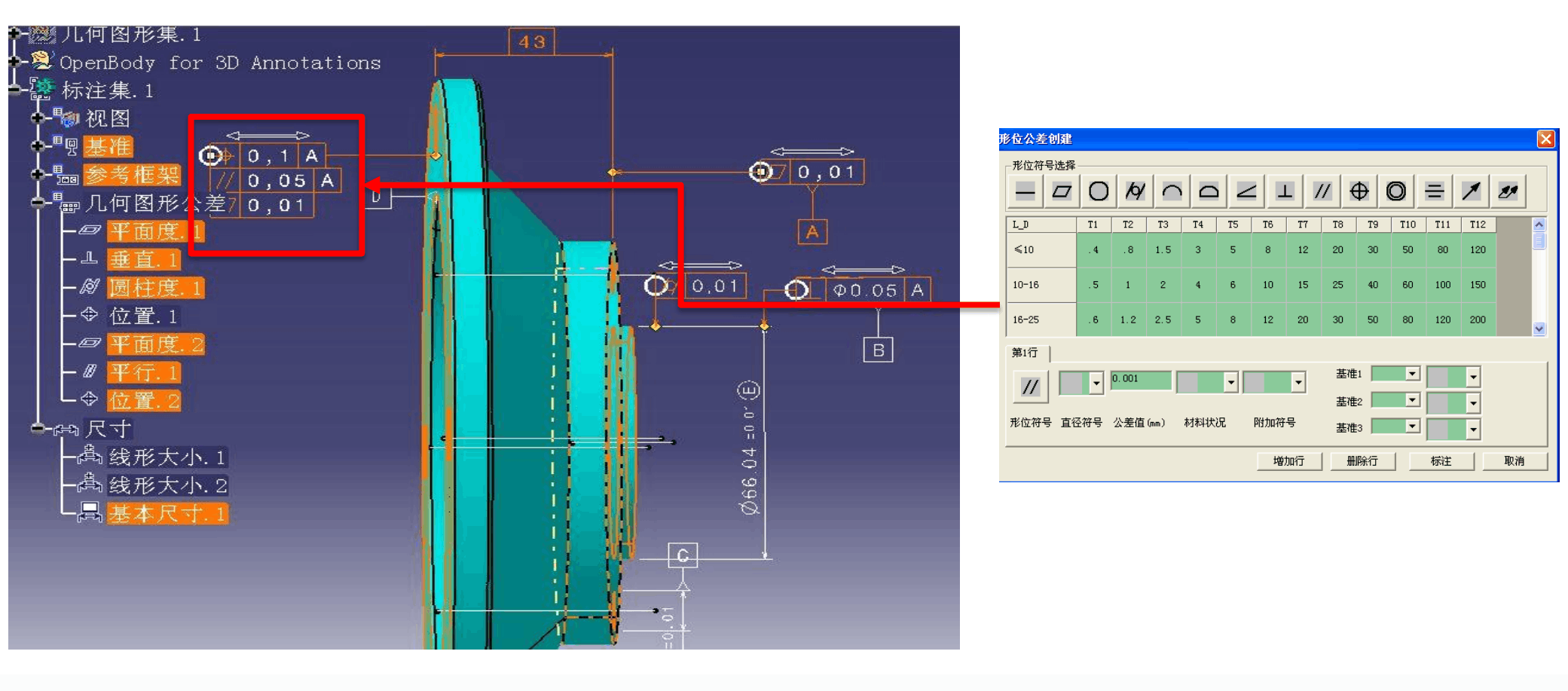Open the 材料状况 dropdown
Viewport: 1568px width, 691px height.
1230,383
